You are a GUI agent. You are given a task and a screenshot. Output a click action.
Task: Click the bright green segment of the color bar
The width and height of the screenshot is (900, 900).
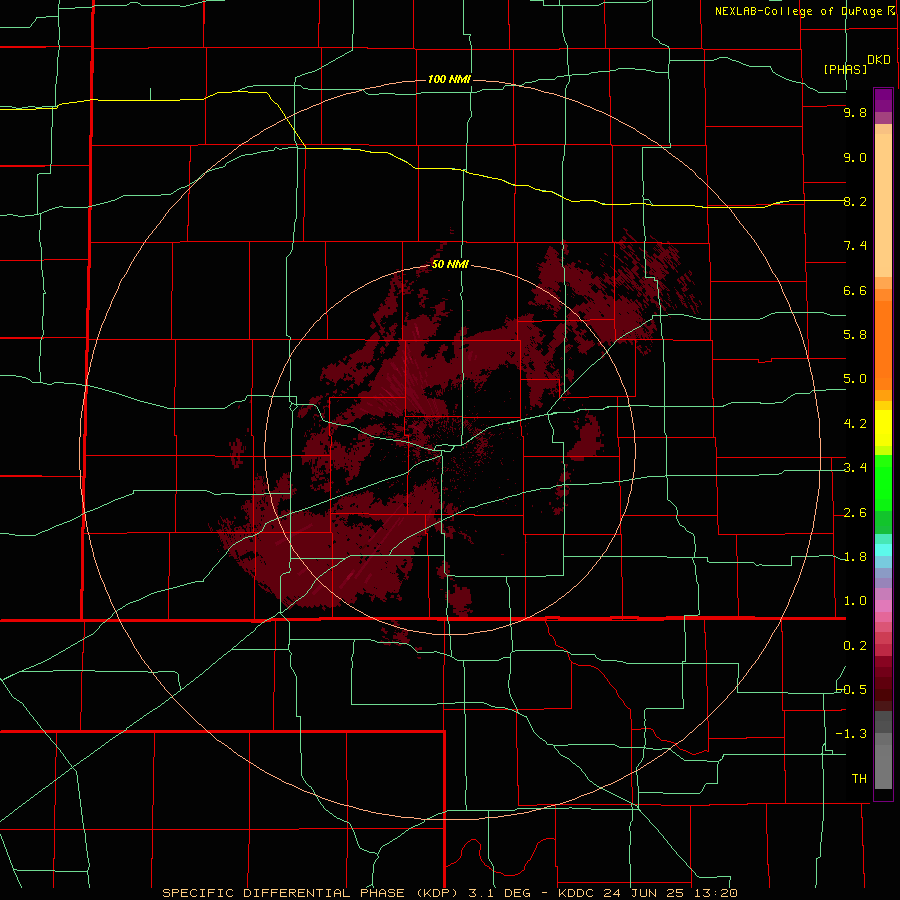(883, 483)
